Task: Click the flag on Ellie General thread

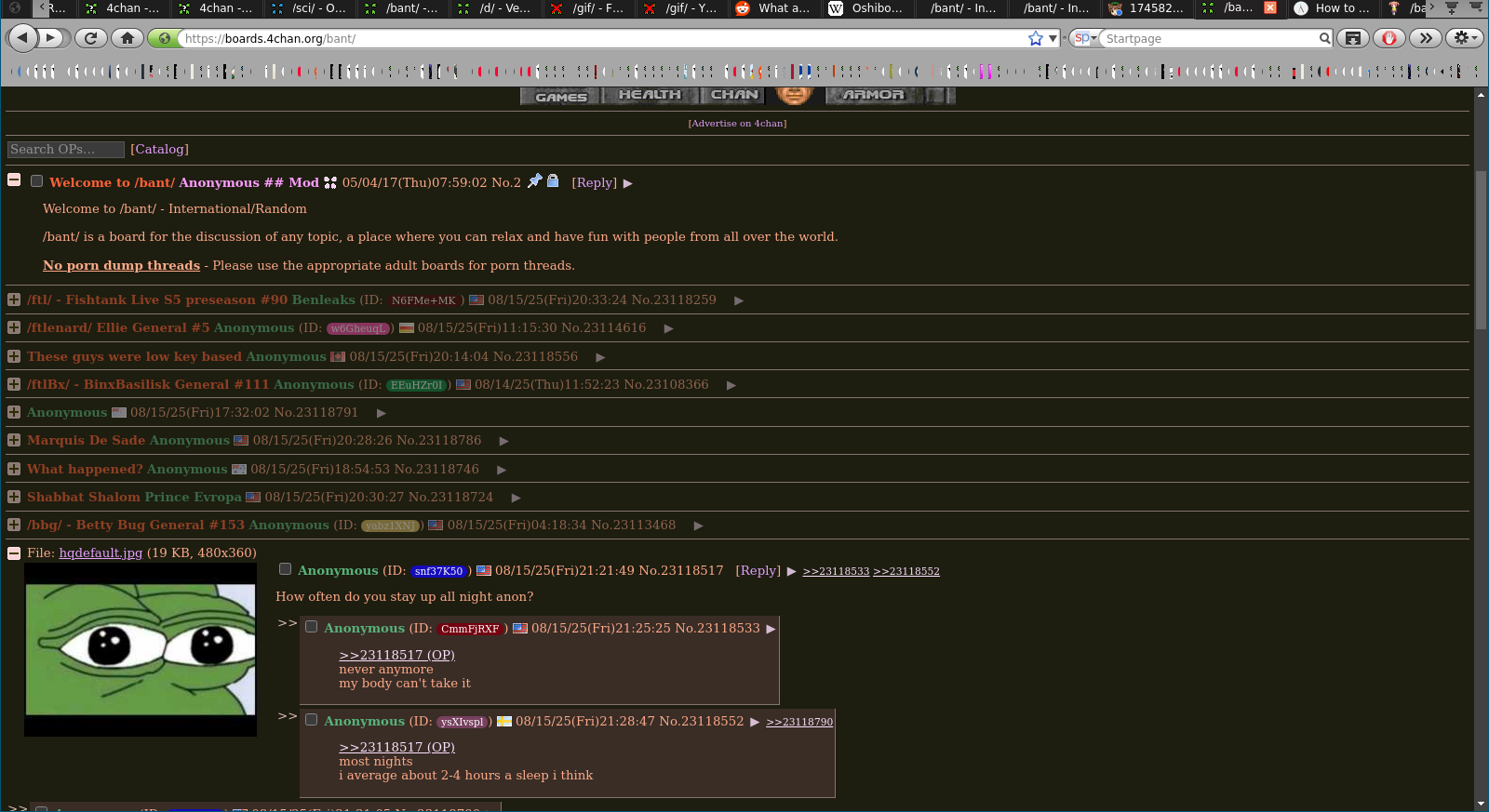Action: (407, 328)
